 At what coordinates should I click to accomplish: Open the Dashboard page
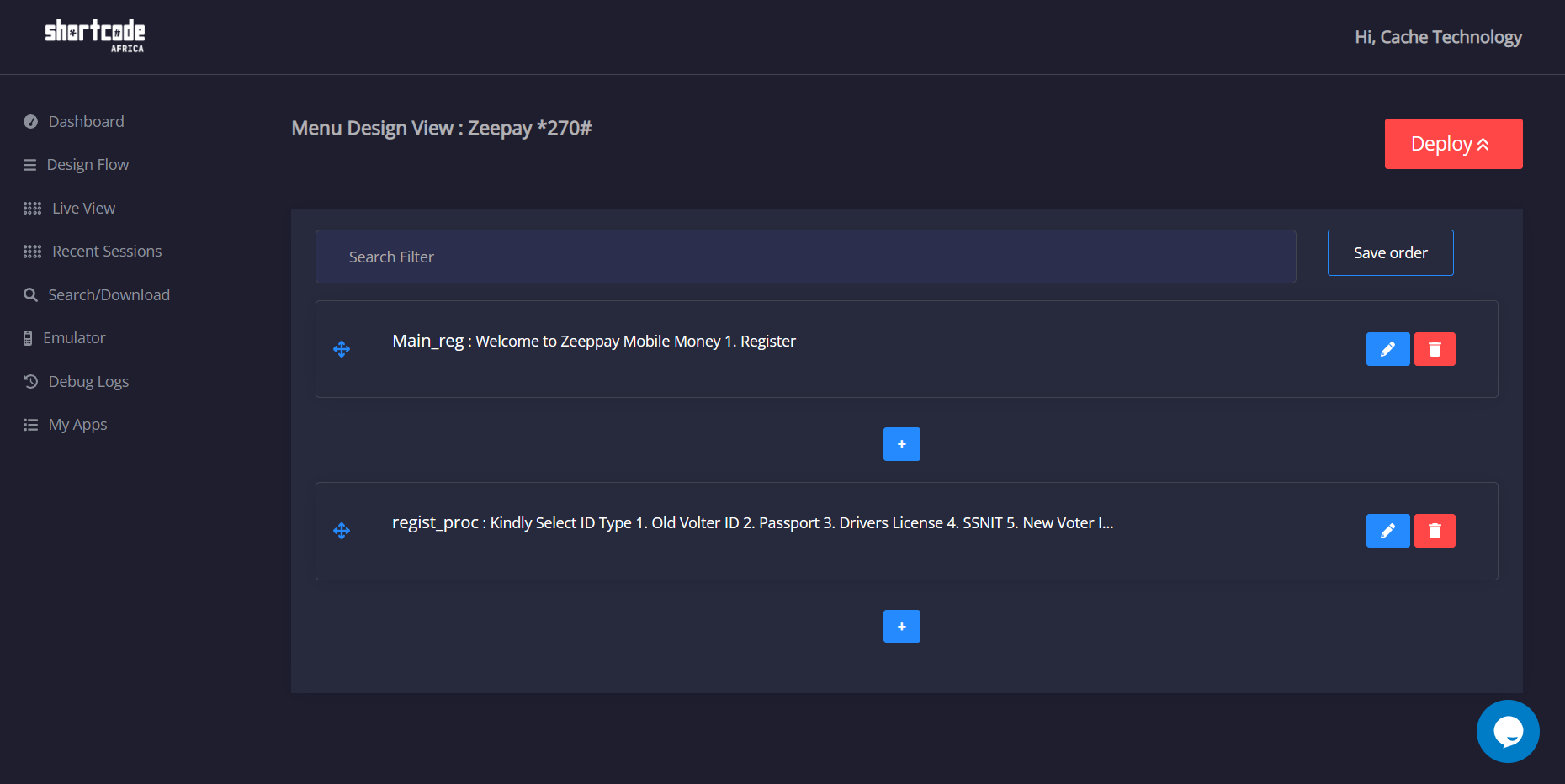(x=87, y=122)
